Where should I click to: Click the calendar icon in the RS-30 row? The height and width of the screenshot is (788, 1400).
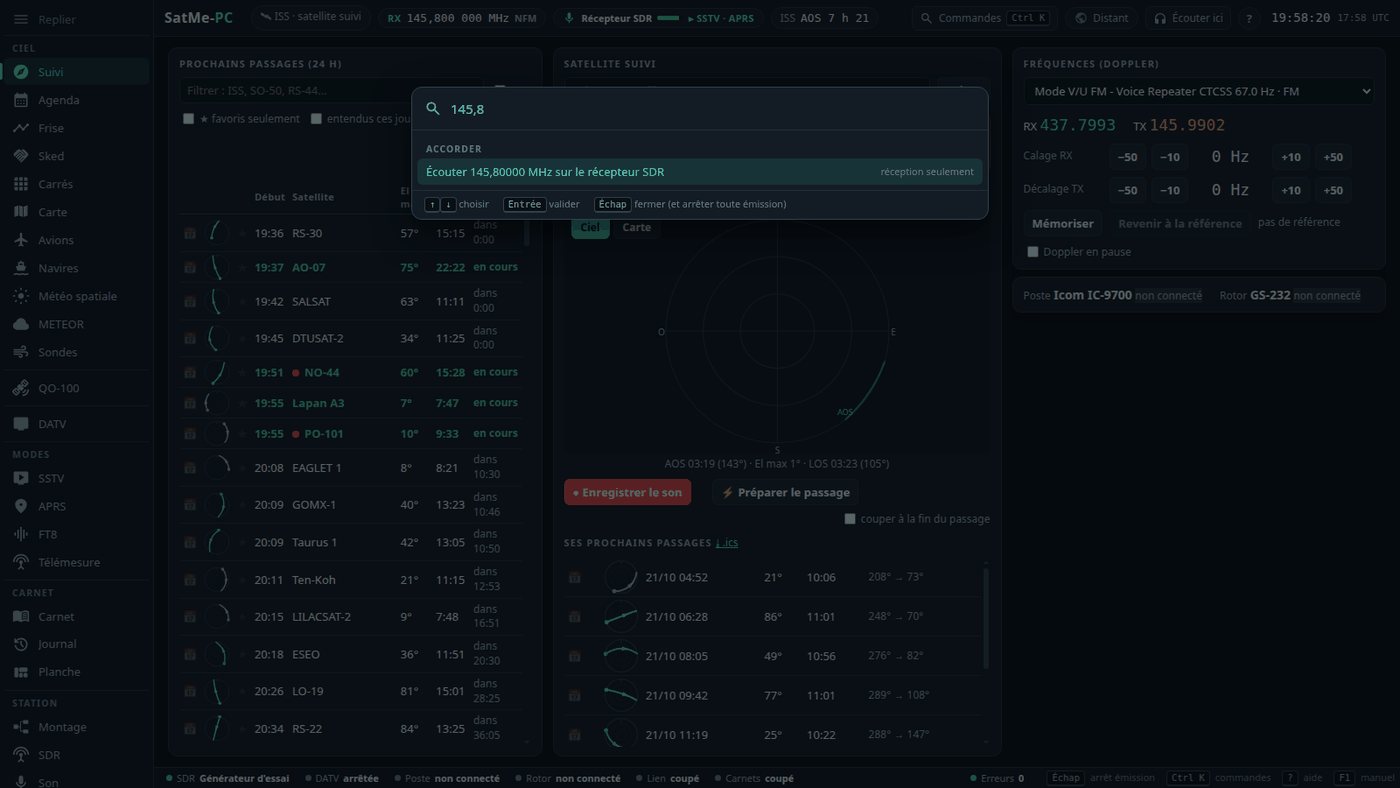190,233
